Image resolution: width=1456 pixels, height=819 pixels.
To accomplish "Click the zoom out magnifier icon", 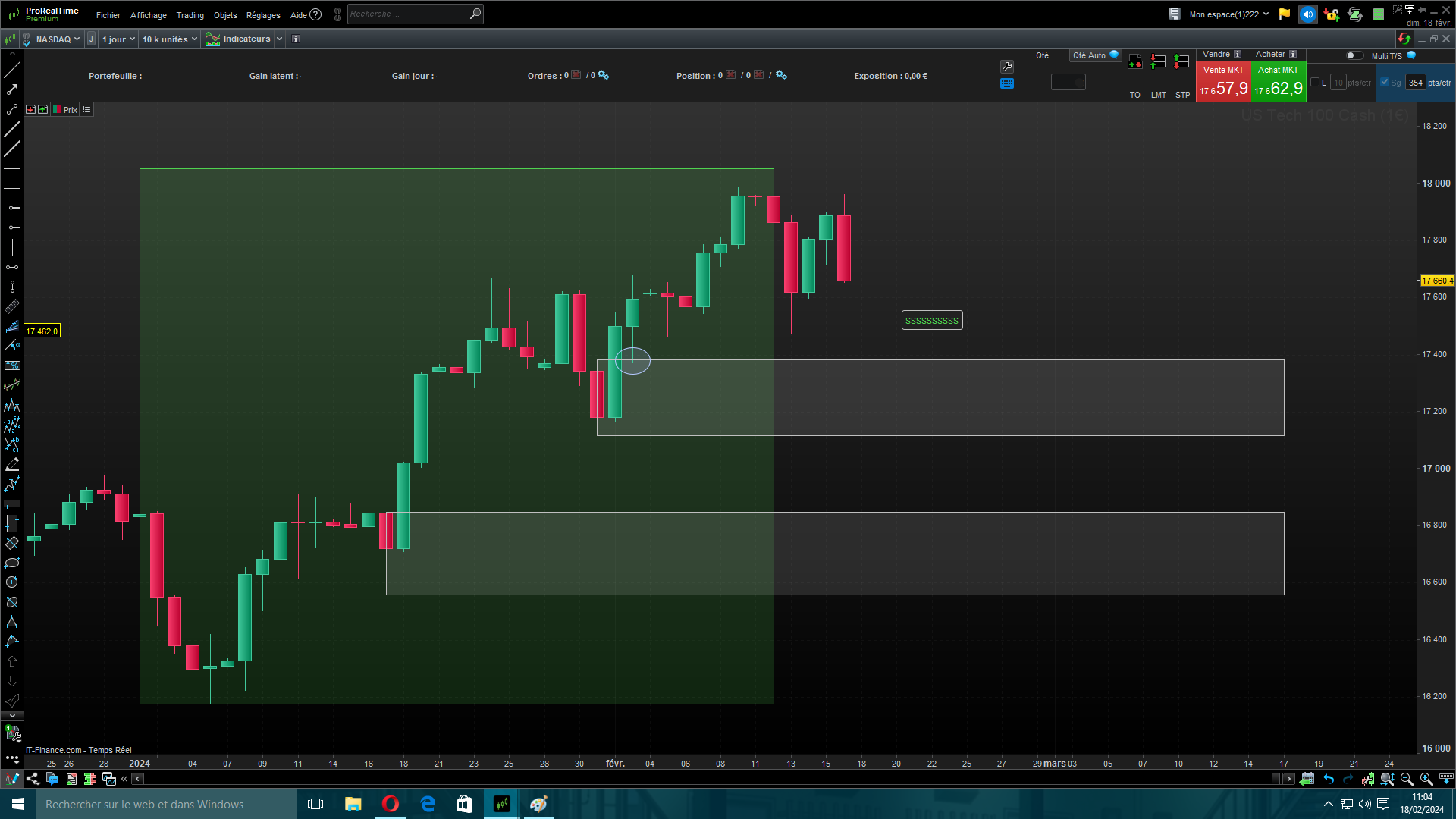I will pos(1407,779).
